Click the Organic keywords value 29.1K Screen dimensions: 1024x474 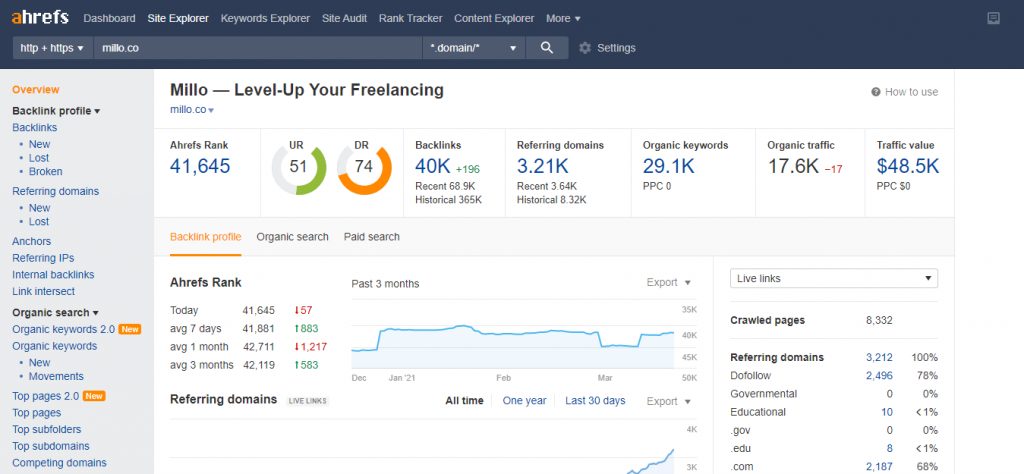669,166
